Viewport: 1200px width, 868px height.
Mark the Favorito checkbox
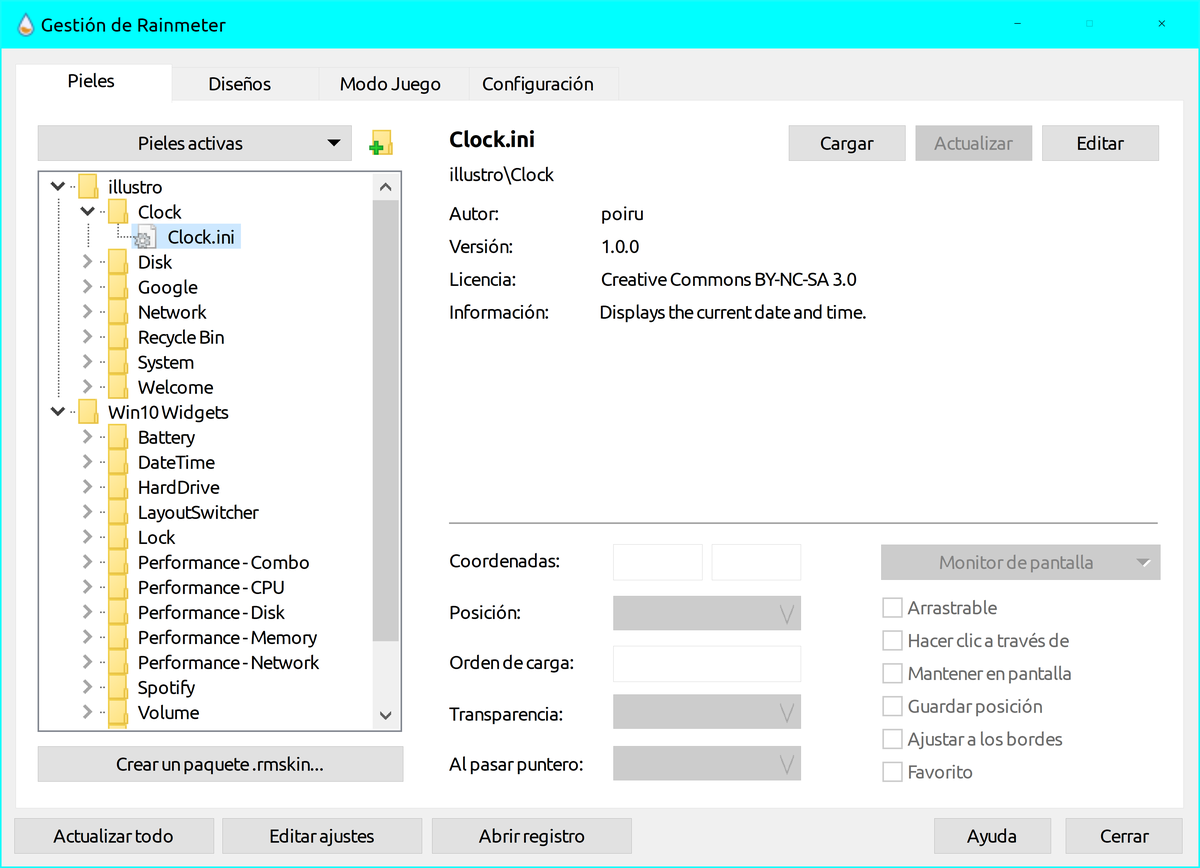[892, 773]
